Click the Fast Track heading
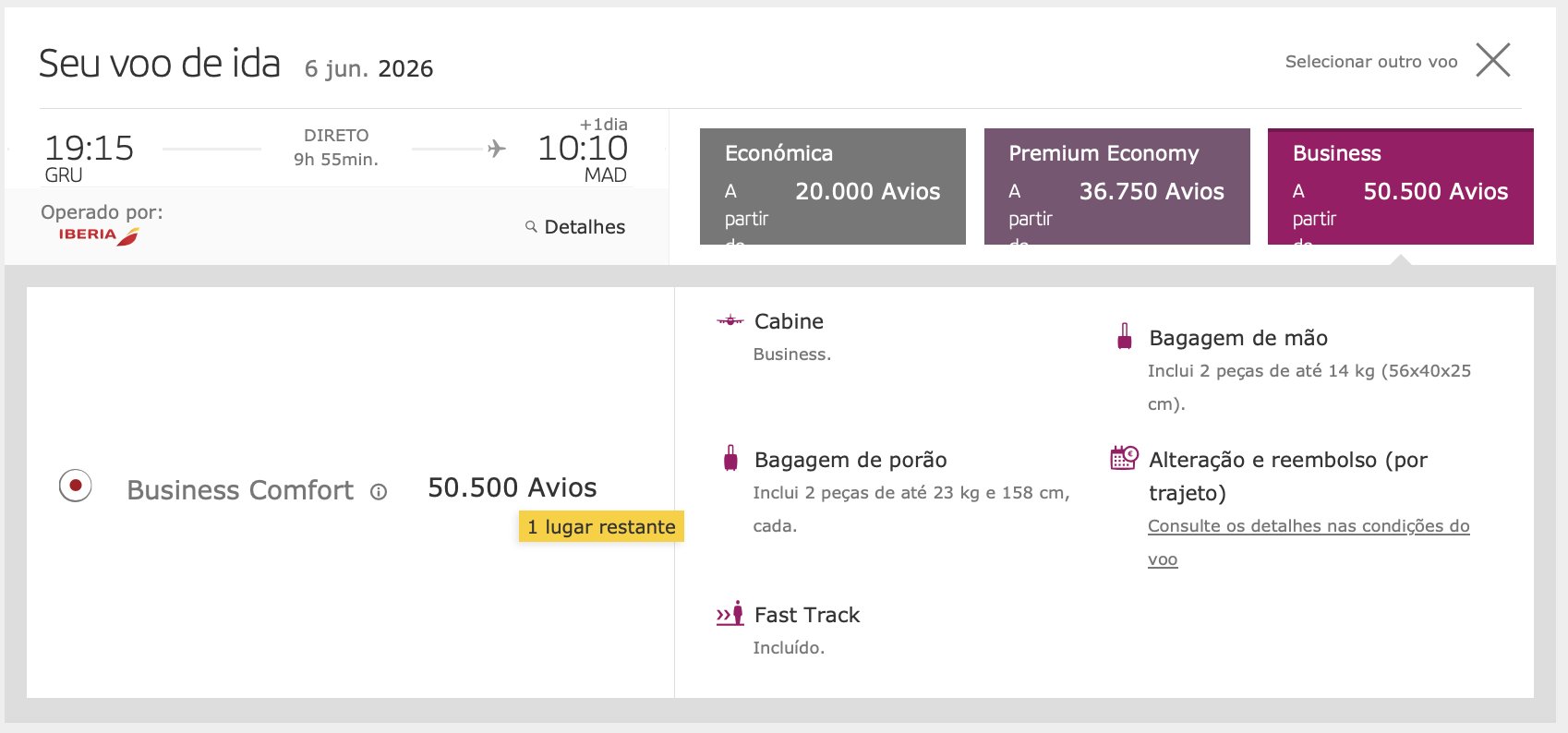Viewport: 1568px width, 733px height. click(807, 615)
